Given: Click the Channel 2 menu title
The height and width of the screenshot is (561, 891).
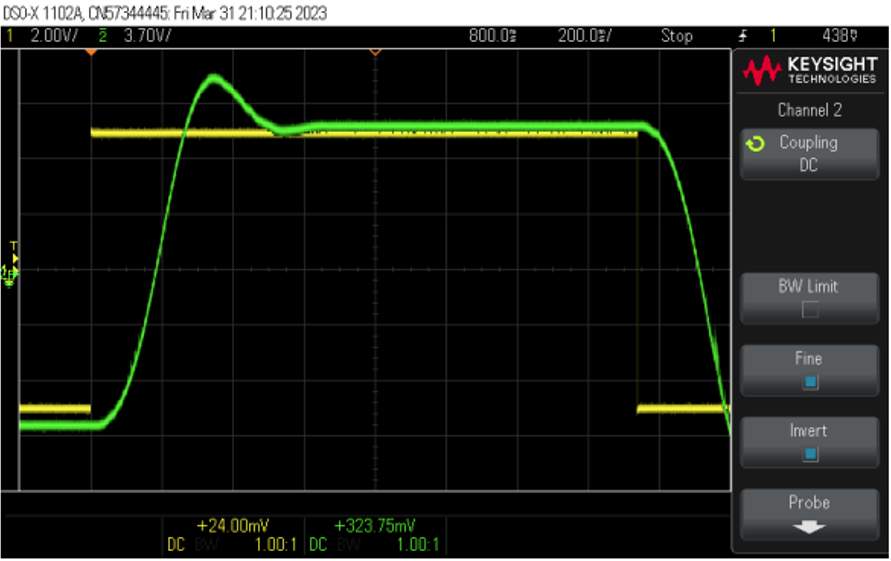Looking at the screenshot, I should (808, 110).
